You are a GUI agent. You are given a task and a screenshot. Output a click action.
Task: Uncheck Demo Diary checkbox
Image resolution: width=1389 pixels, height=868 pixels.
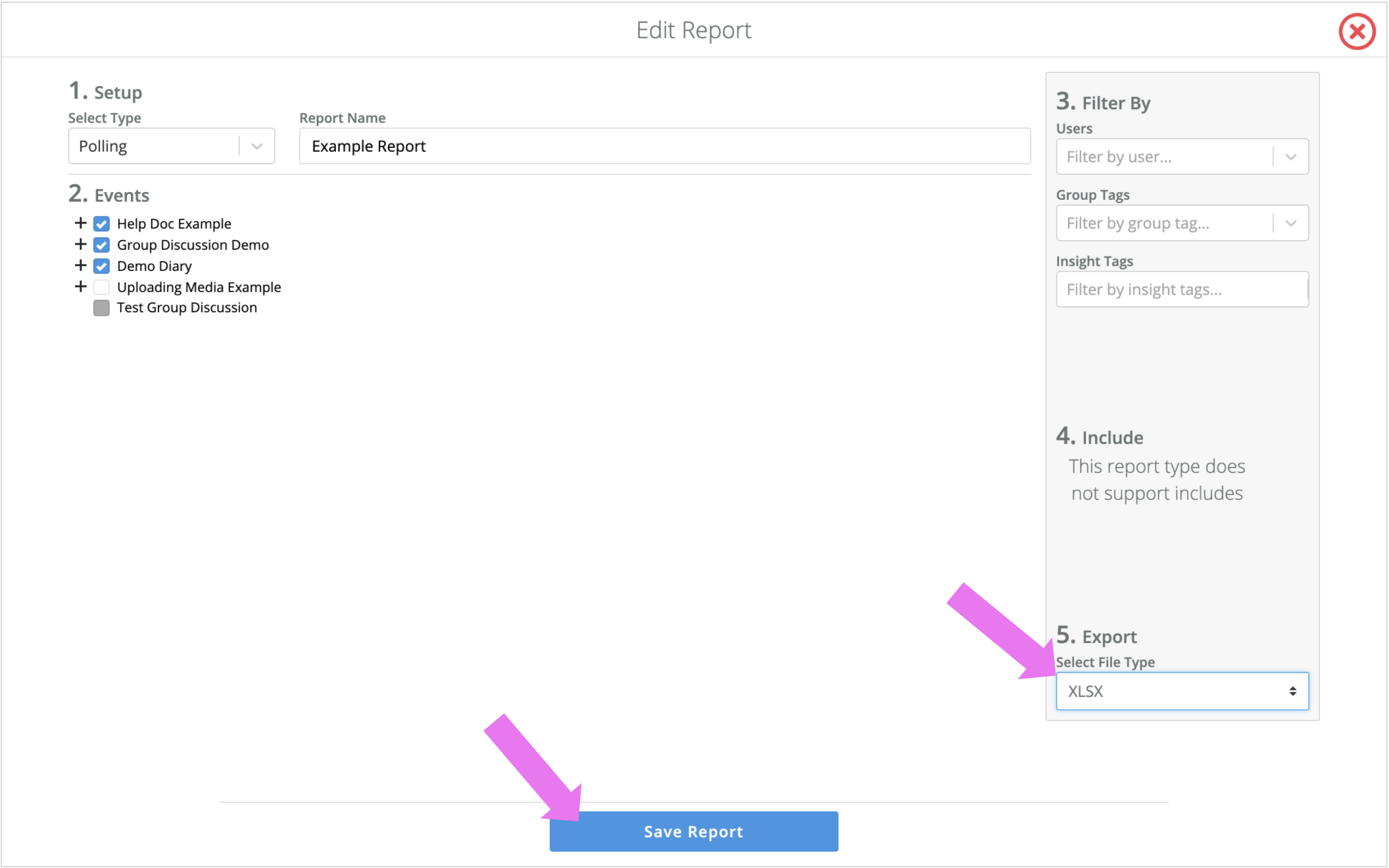(x=101, y=266)
